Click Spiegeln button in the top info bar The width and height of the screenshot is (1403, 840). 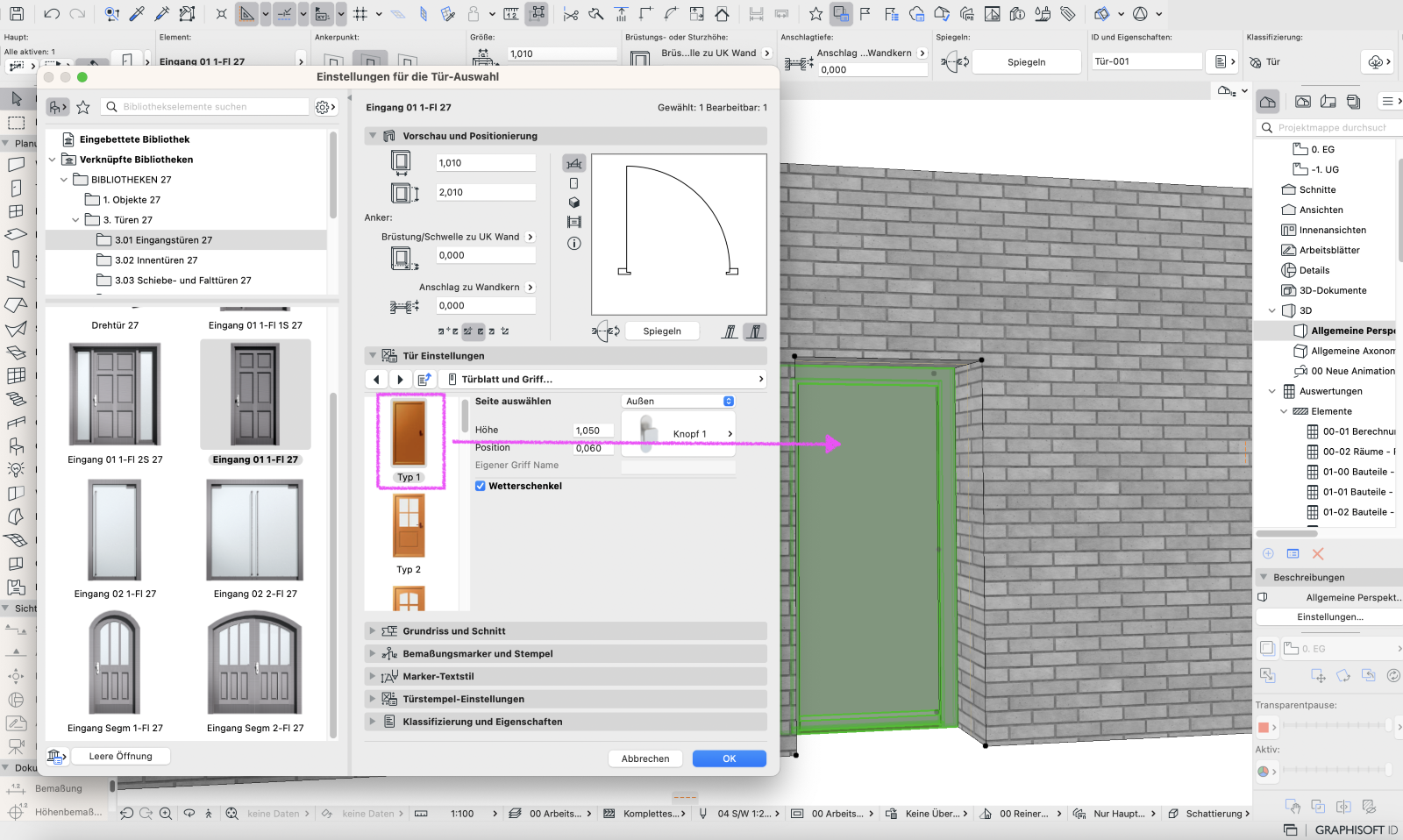click(x=1026, y=62)
